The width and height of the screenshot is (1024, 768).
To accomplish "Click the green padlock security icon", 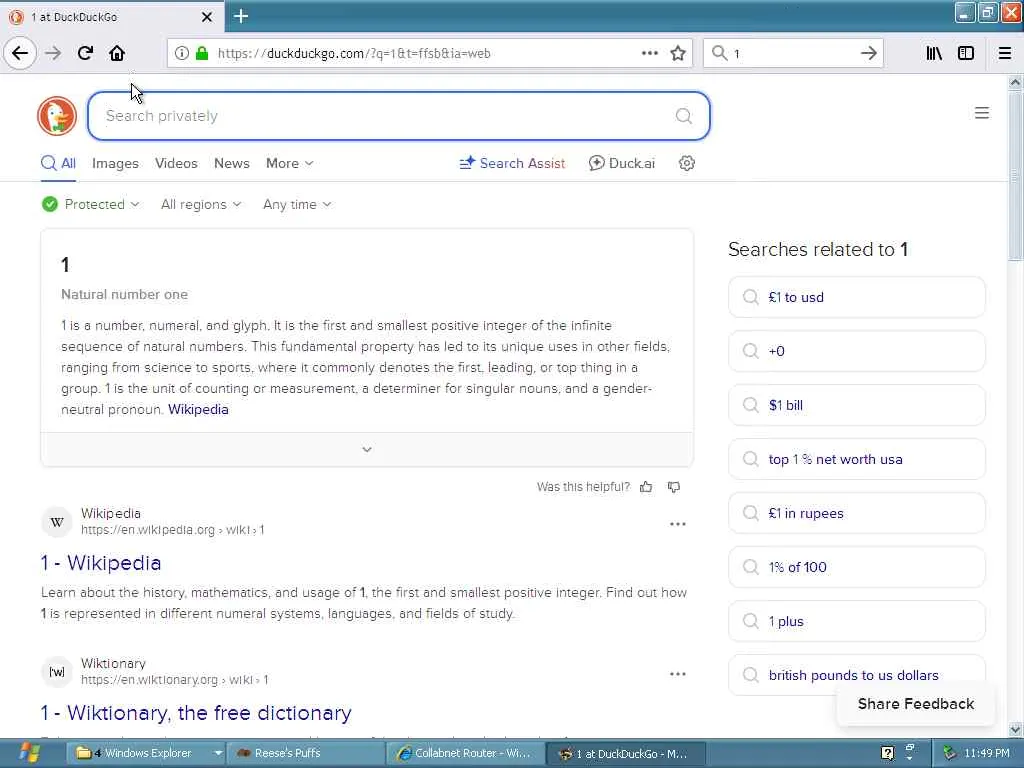I will tap(202, 53).
